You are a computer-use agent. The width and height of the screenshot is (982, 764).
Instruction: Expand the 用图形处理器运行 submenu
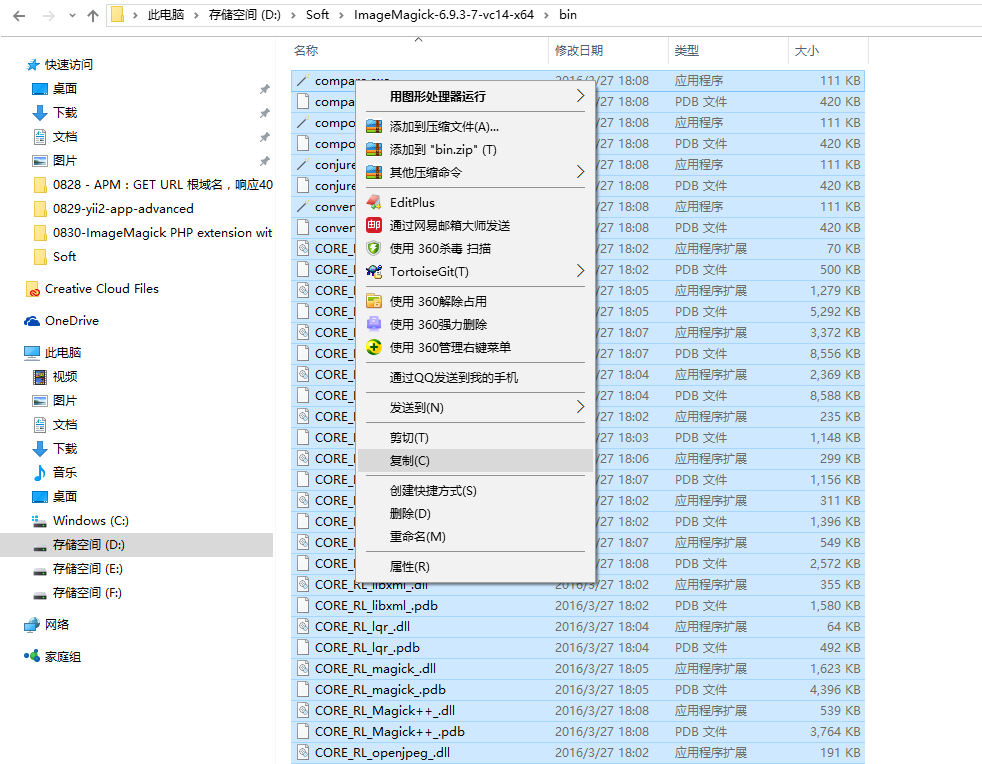(580, 96)
